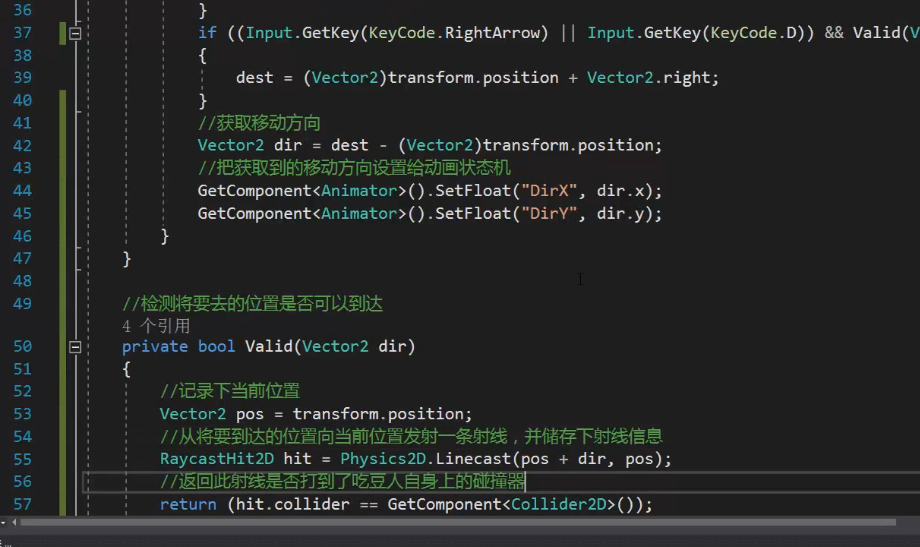This screenshot has height=547, width=920.
Task: Click the horizontal scrollbar thumb under the code
Action: tap(458, 522)
